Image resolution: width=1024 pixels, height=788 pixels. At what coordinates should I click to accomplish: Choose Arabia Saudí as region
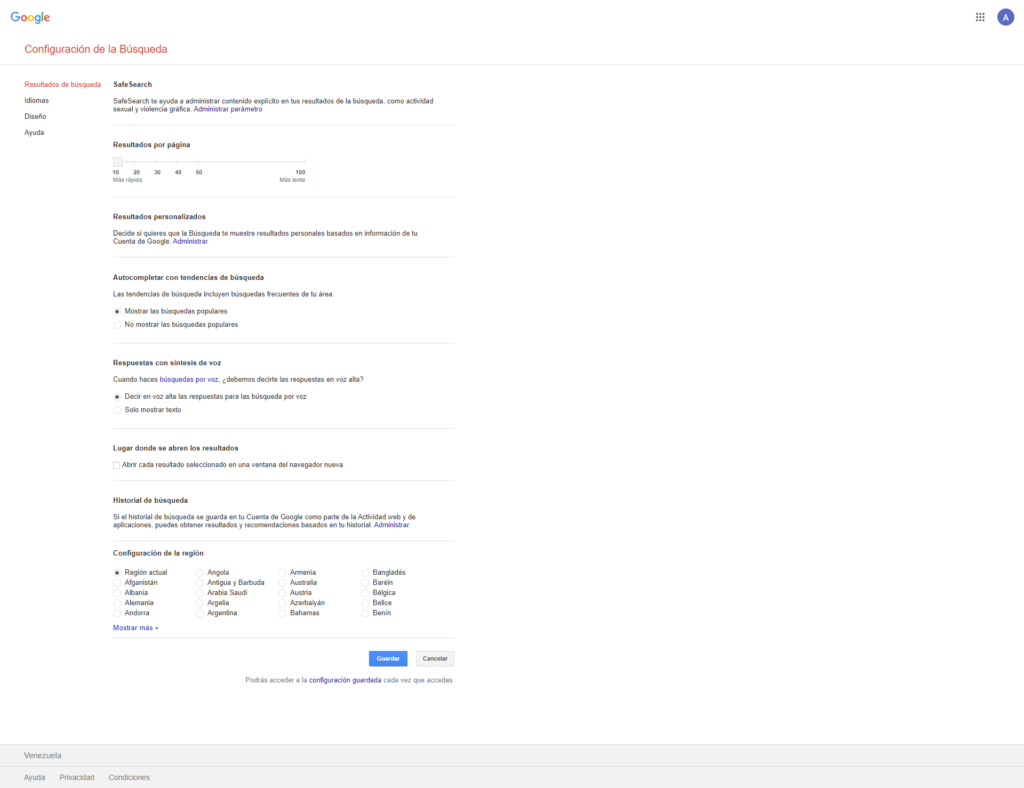[x=200, y=593]
